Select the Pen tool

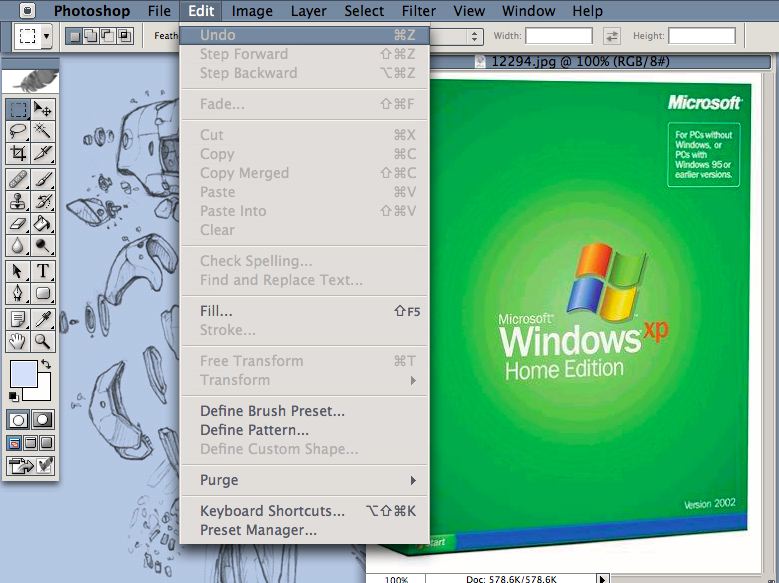[x=18, y=293]
